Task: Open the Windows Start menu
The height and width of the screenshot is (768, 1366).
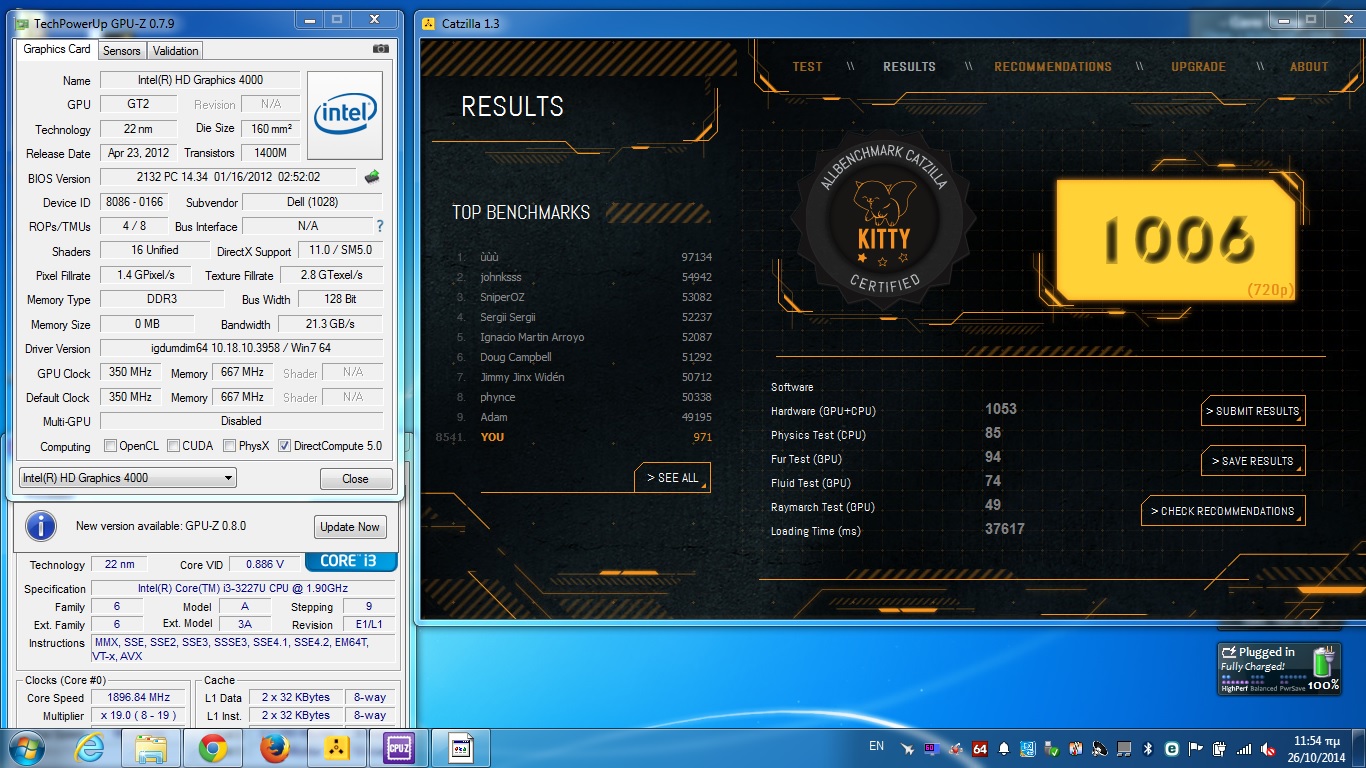Action: click(x=25, y=748)
